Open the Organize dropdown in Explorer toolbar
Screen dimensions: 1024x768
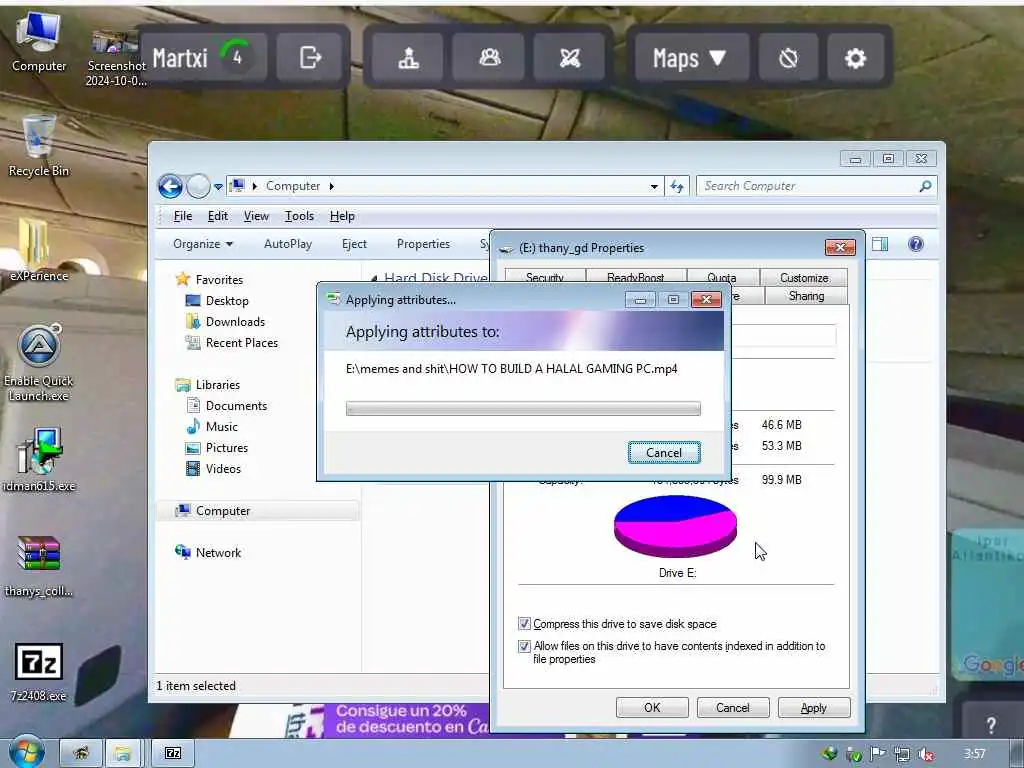(x=202, y=244)
